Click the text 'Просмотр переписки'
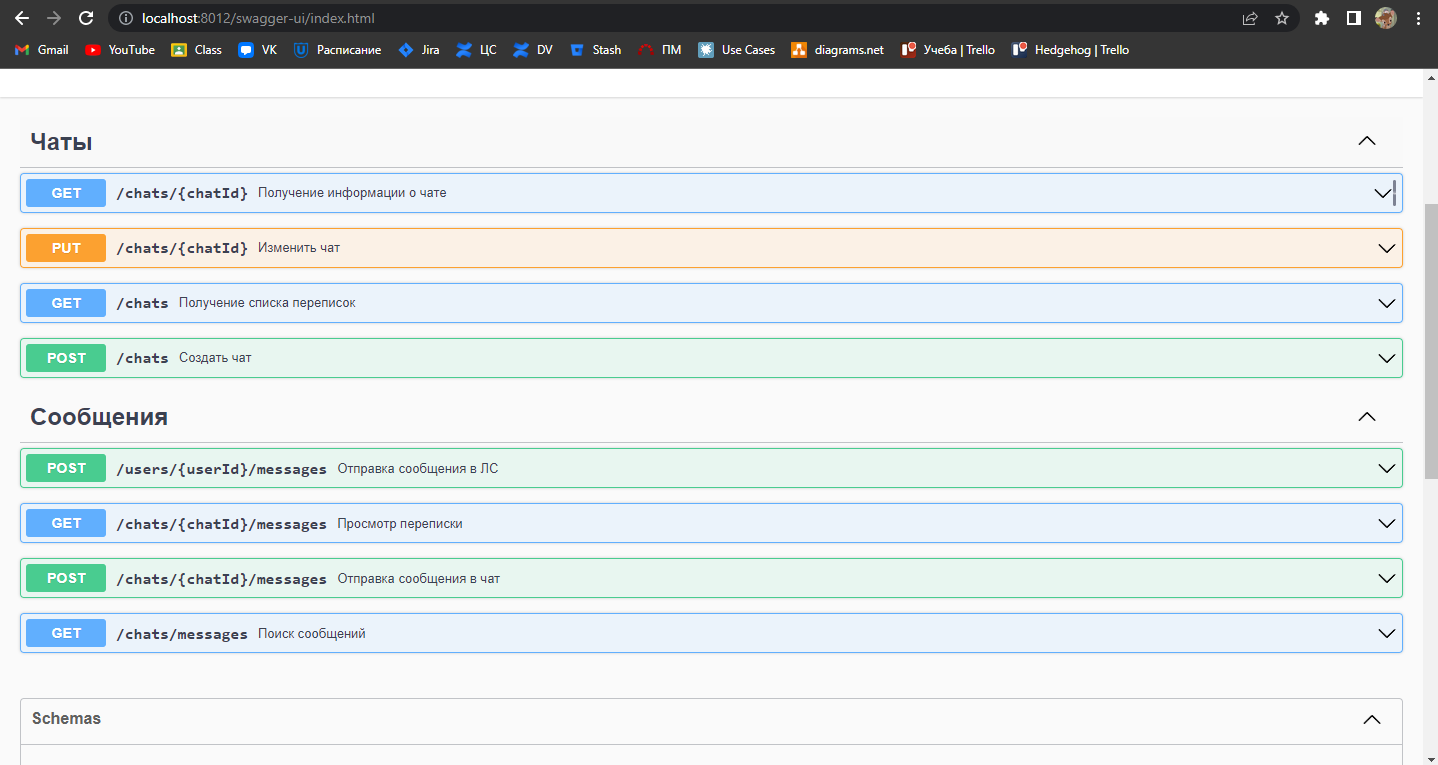The width and height of the screenshot is (1438, 765). coord(400,523)
